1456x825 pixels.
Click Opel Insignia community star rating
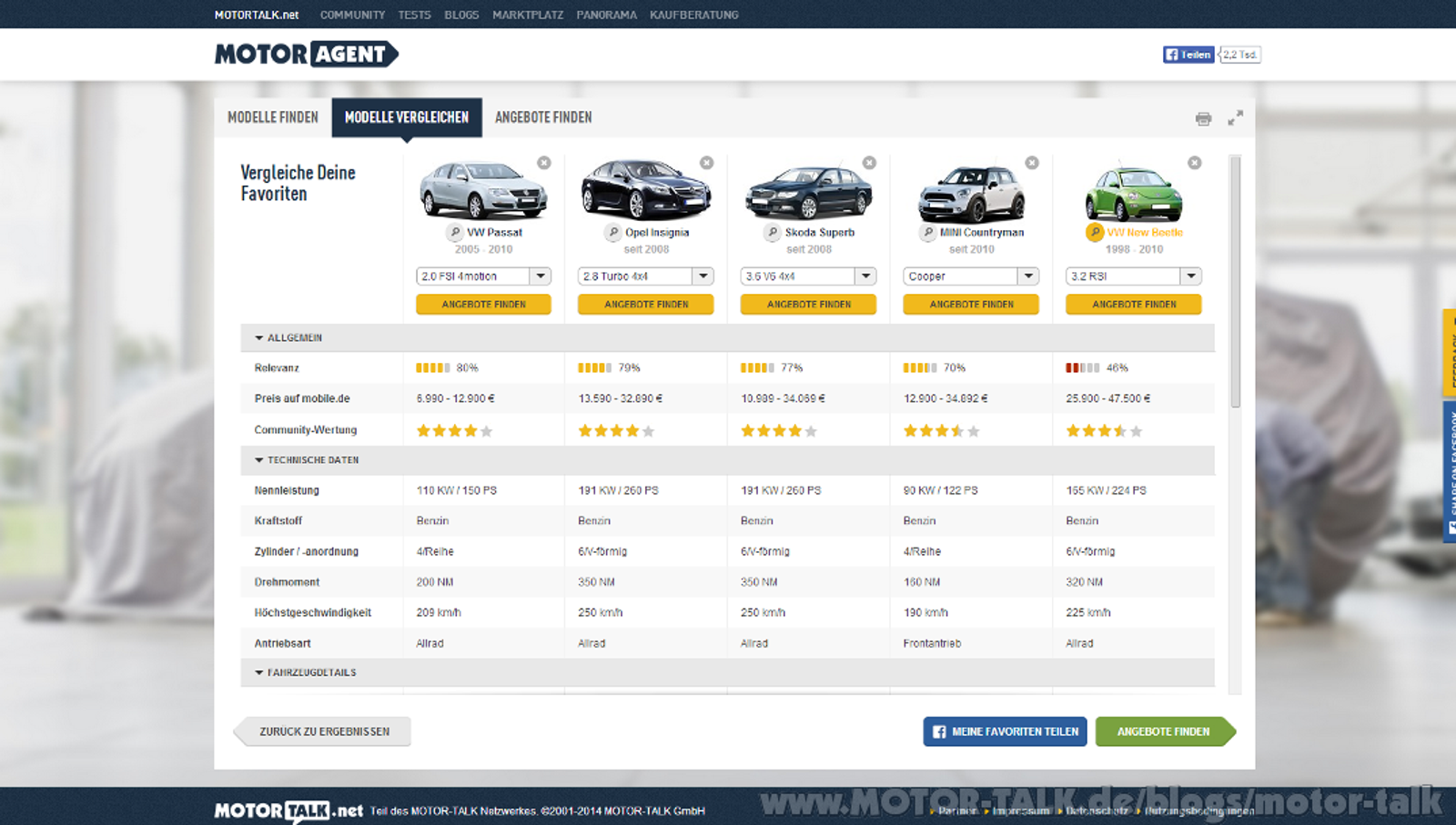(x=617, y=431)
